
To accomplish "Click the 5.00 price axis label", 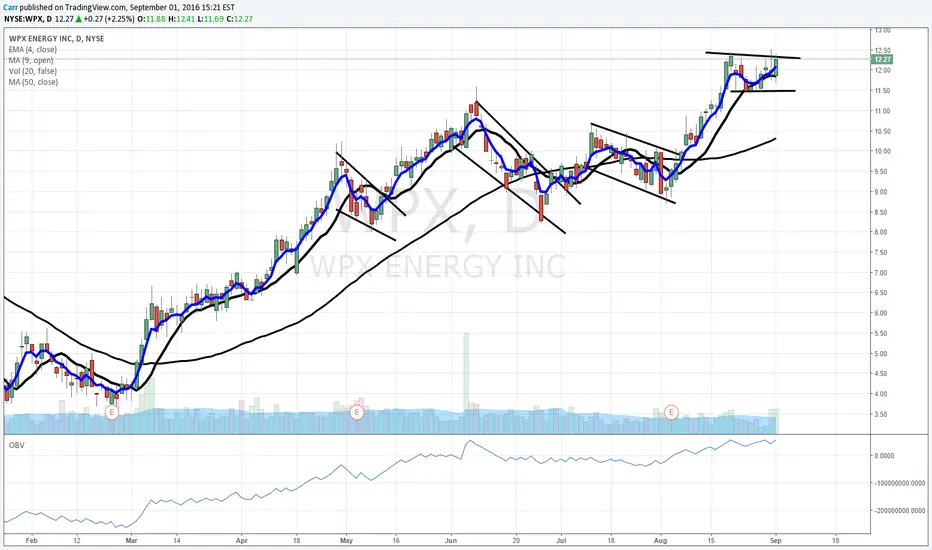I will tap(881, 354).
